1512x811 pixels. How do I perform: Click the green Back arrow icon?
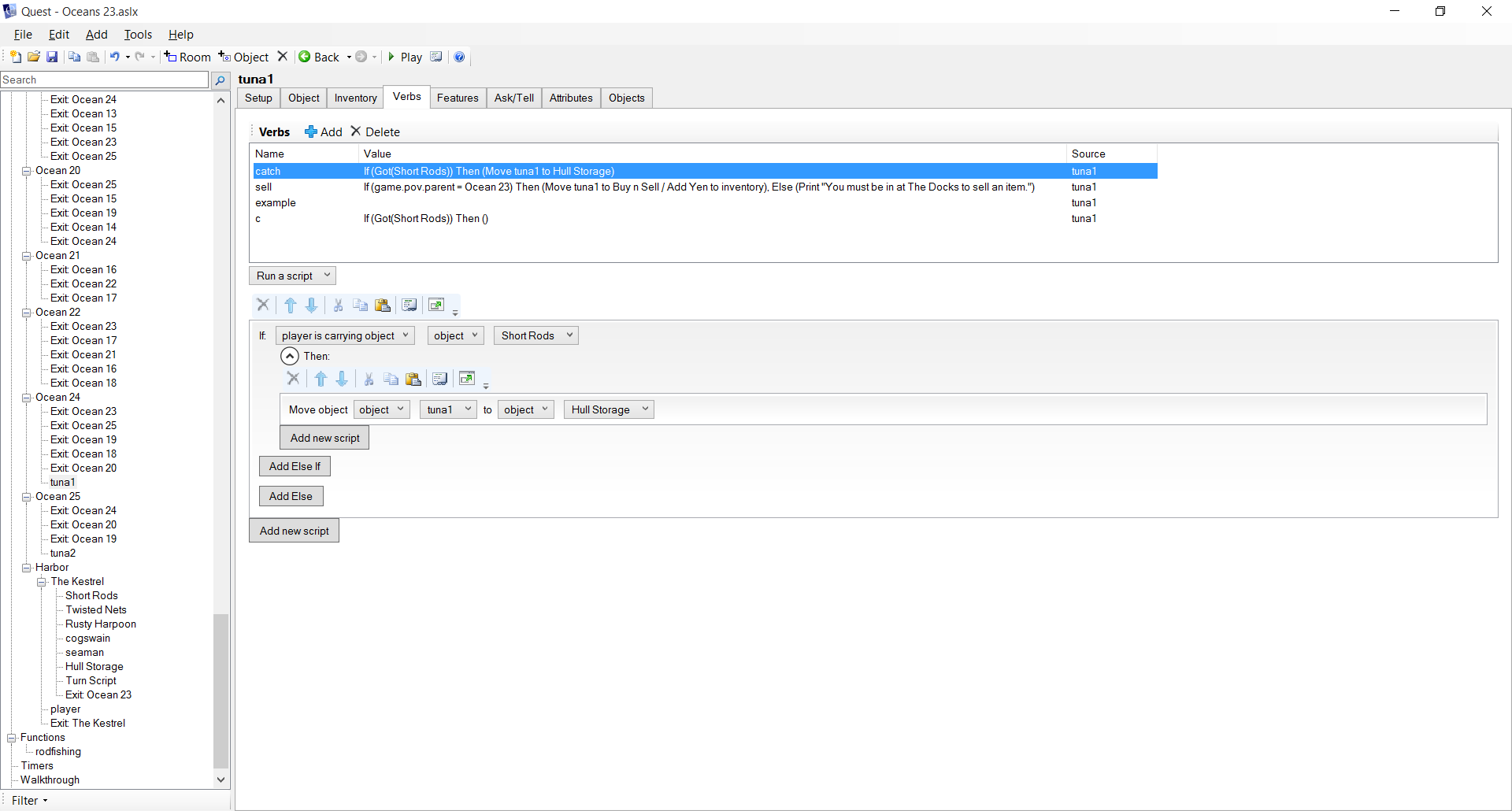305,57
